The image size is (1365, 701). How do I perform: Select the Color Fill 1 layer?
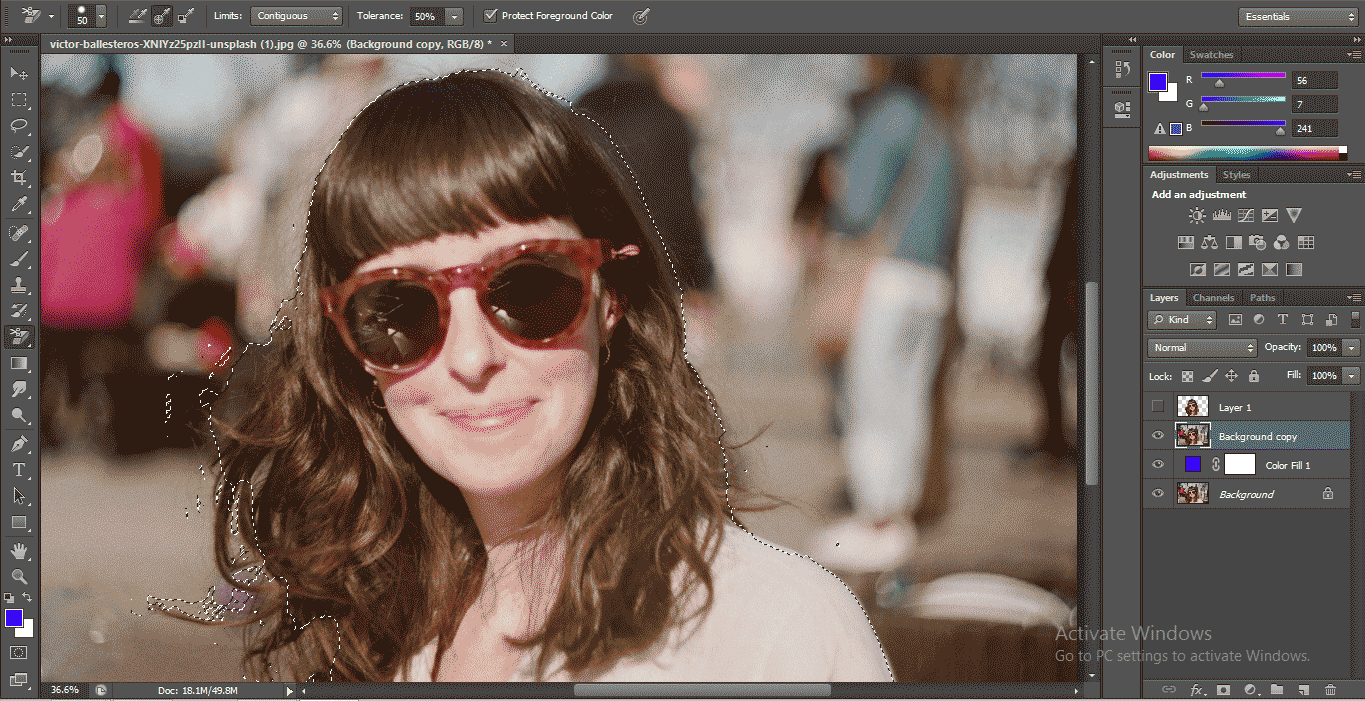[1287, 465]
